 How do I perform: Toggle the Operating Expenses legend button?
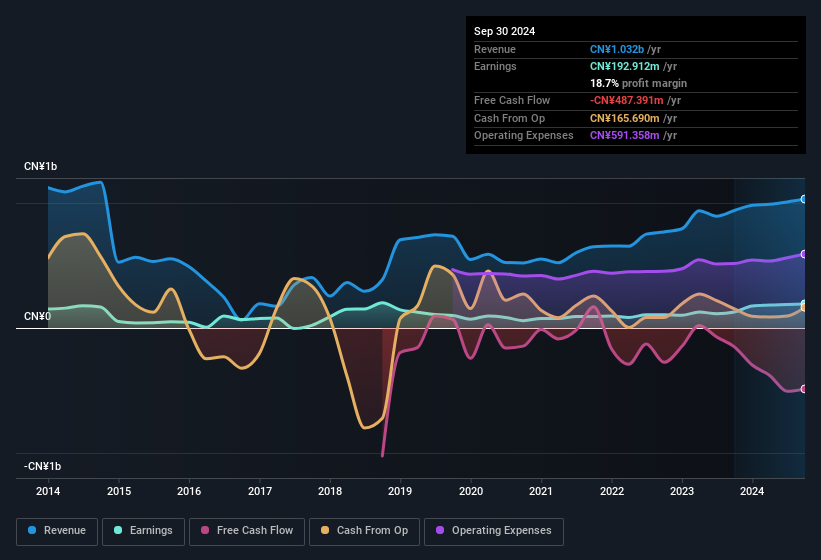pos(493,531)
